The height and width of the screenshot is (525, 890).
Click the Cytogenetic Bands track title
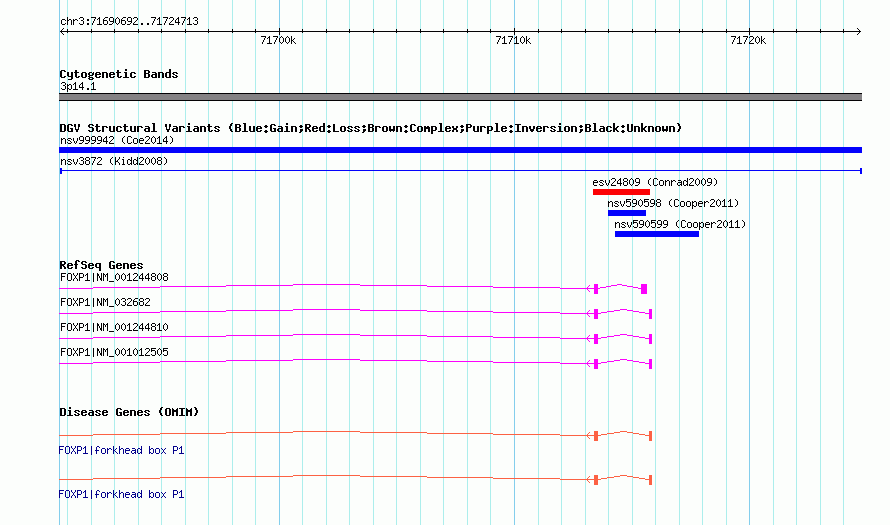119,74
